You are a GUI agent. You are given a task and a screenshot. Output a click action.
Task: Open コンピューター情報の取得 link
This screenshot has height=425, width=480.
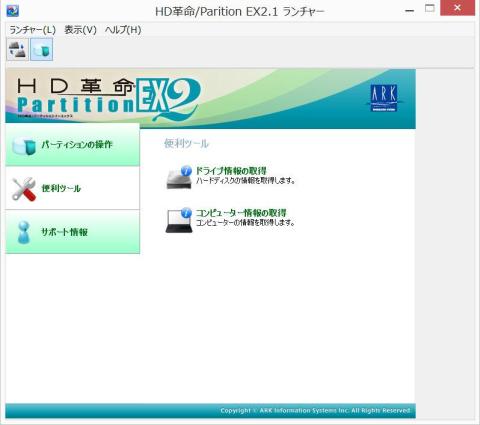pos(241,213)
